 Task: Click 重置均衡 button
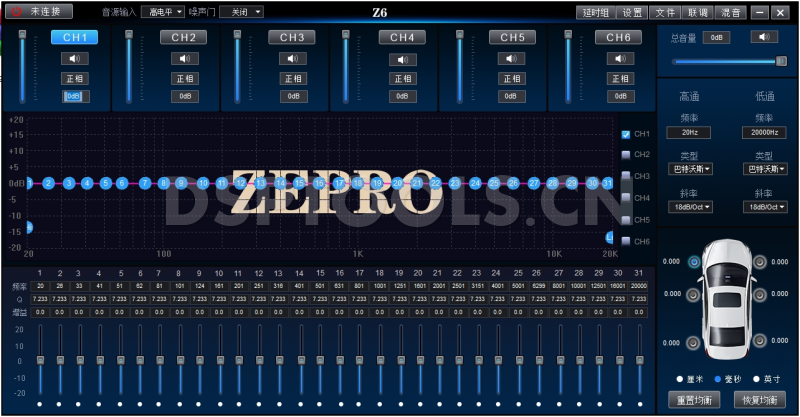click(694, 400)
